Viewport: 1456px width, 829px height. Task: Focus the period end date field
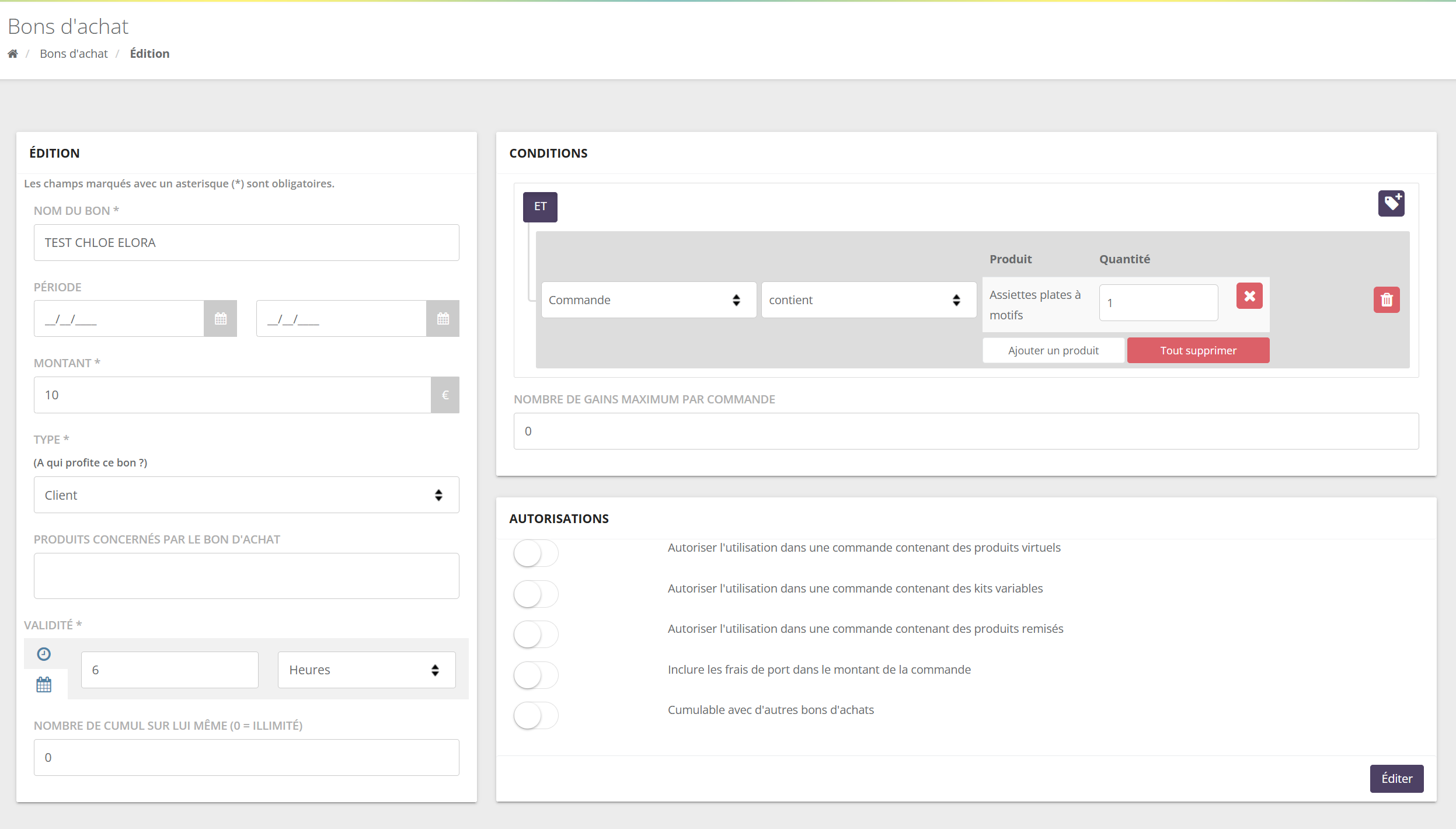(x=342, y=319)
